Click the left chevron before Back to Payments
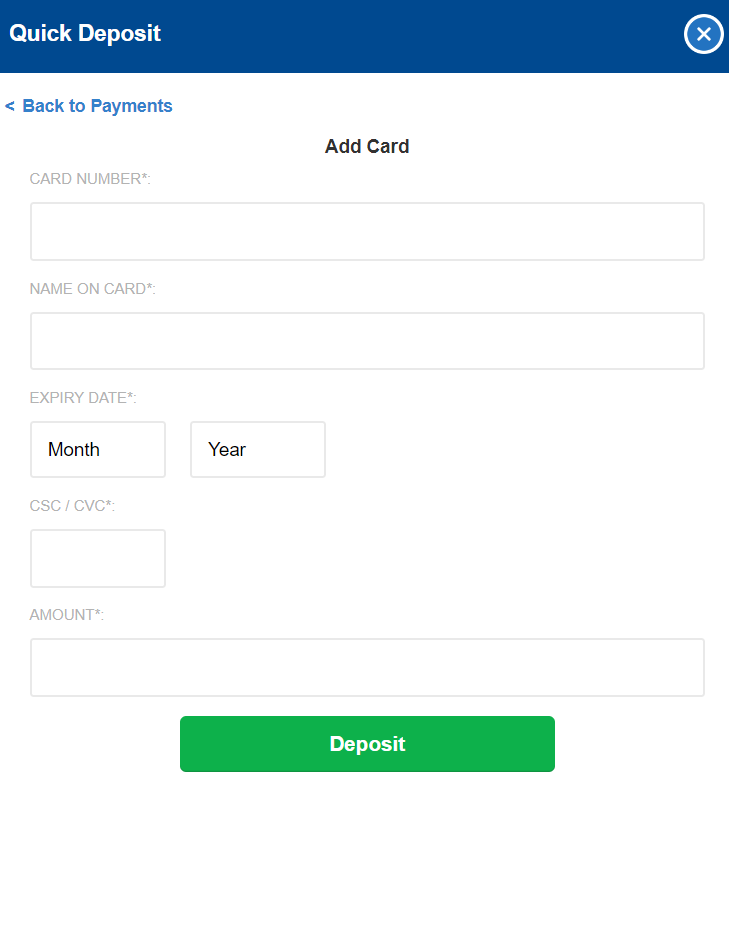The image size is (729, 937). tap(10, 106)
